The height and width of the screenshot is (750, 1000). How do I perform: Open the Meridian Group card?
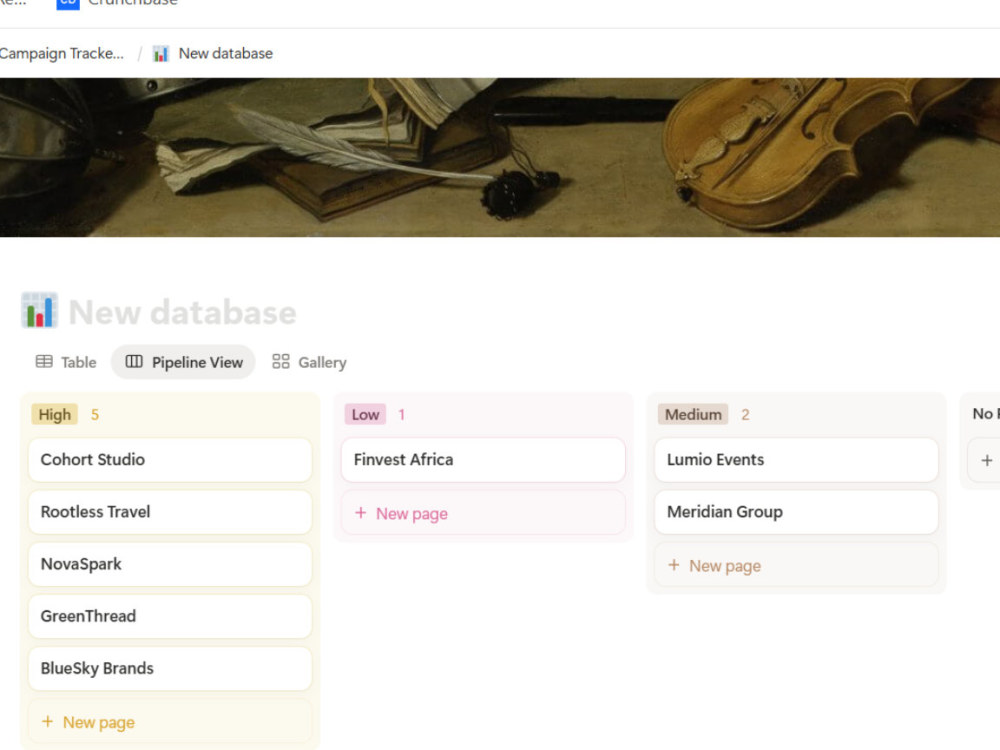tap(796, 512)
